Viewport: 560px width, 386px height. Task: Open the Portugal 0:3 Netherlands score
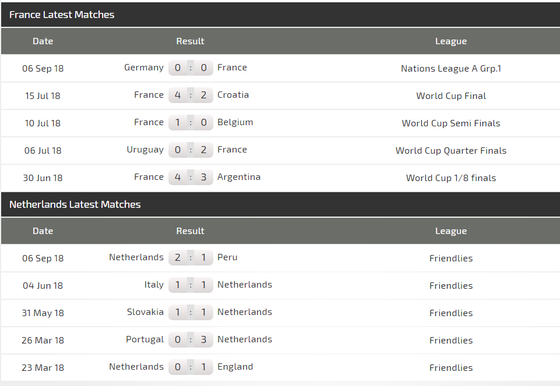190,340
